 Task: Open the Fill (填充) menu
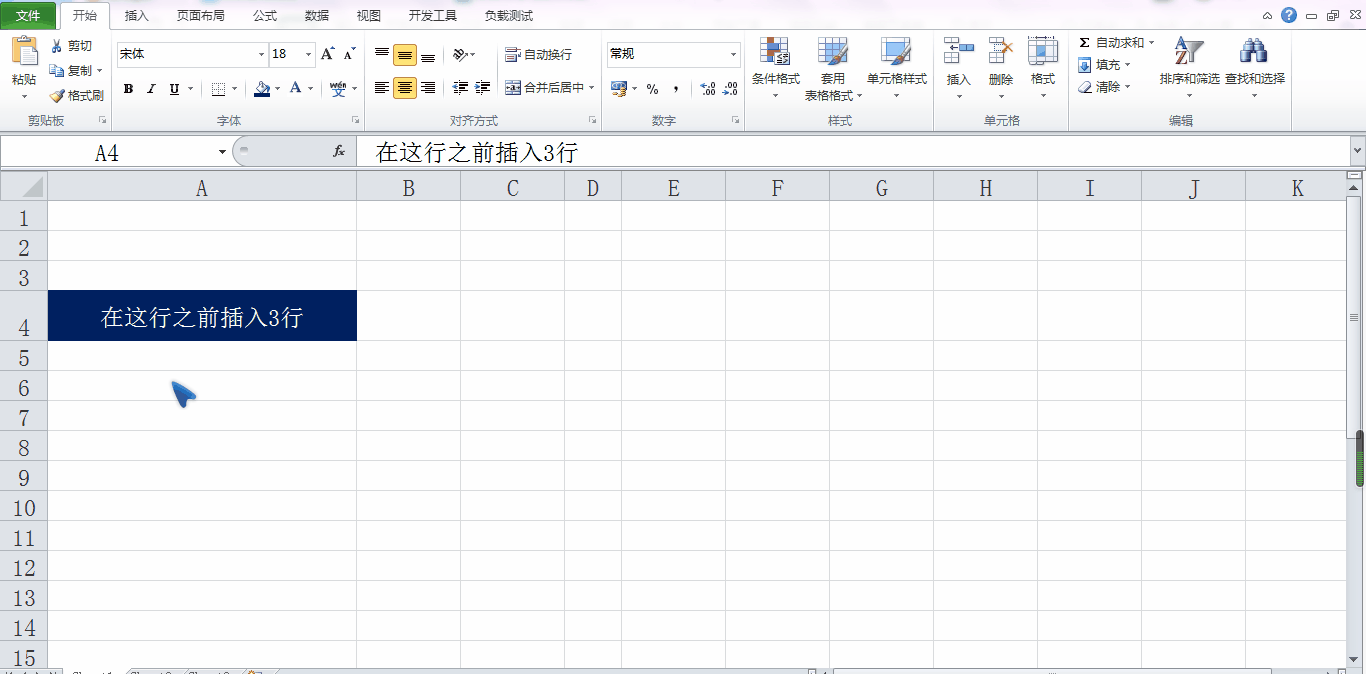click(1104, 65)
